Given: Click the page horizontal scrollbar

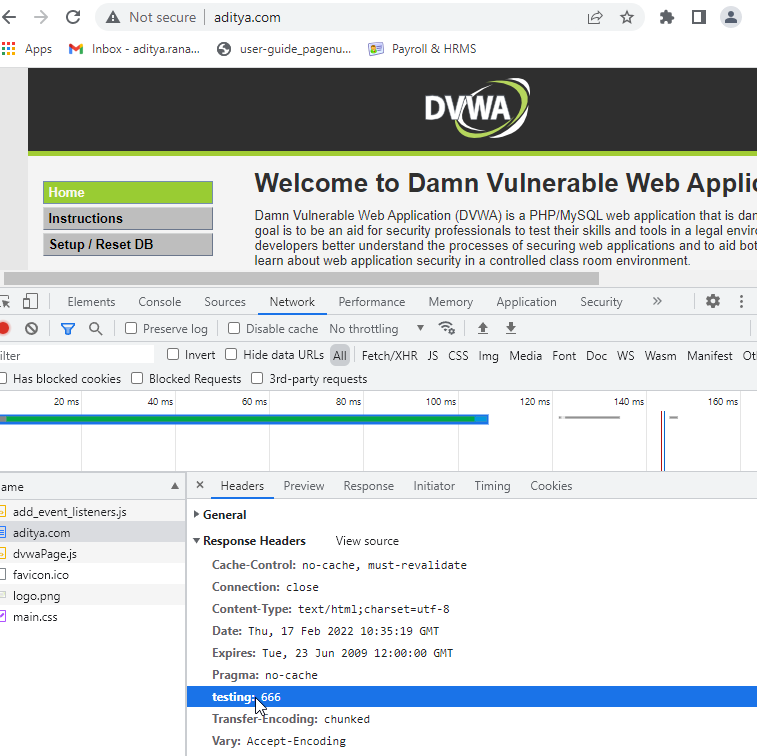Looking at the screenshot, I should pyautogui.click(x=301, y=279).
